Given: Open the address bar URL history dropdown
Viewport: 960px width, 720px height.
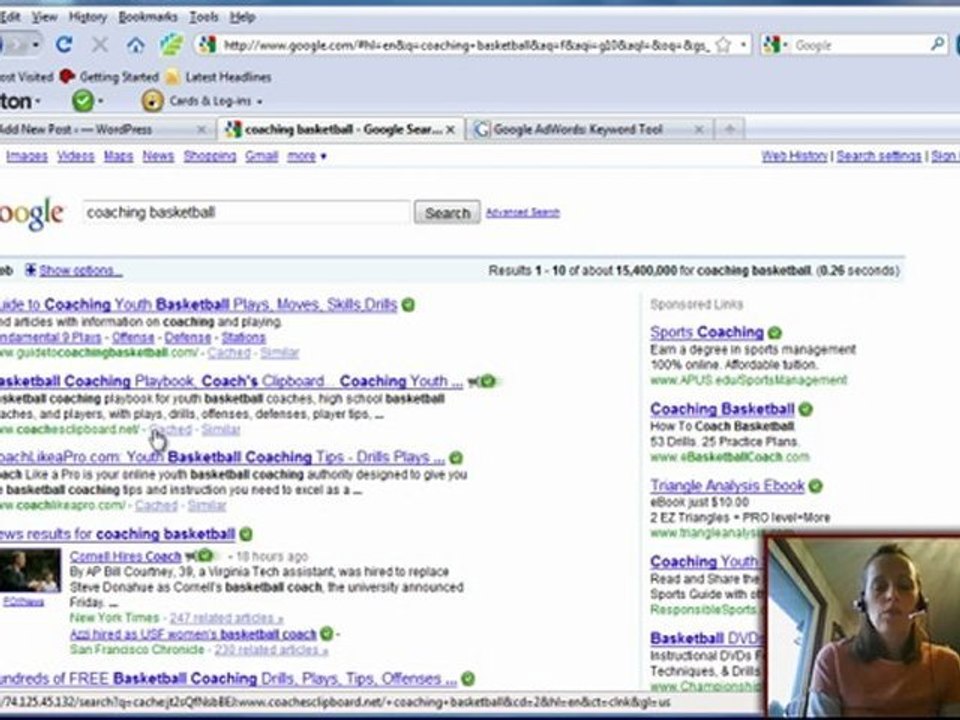Looking at the screenshot, I should (743, 45).
